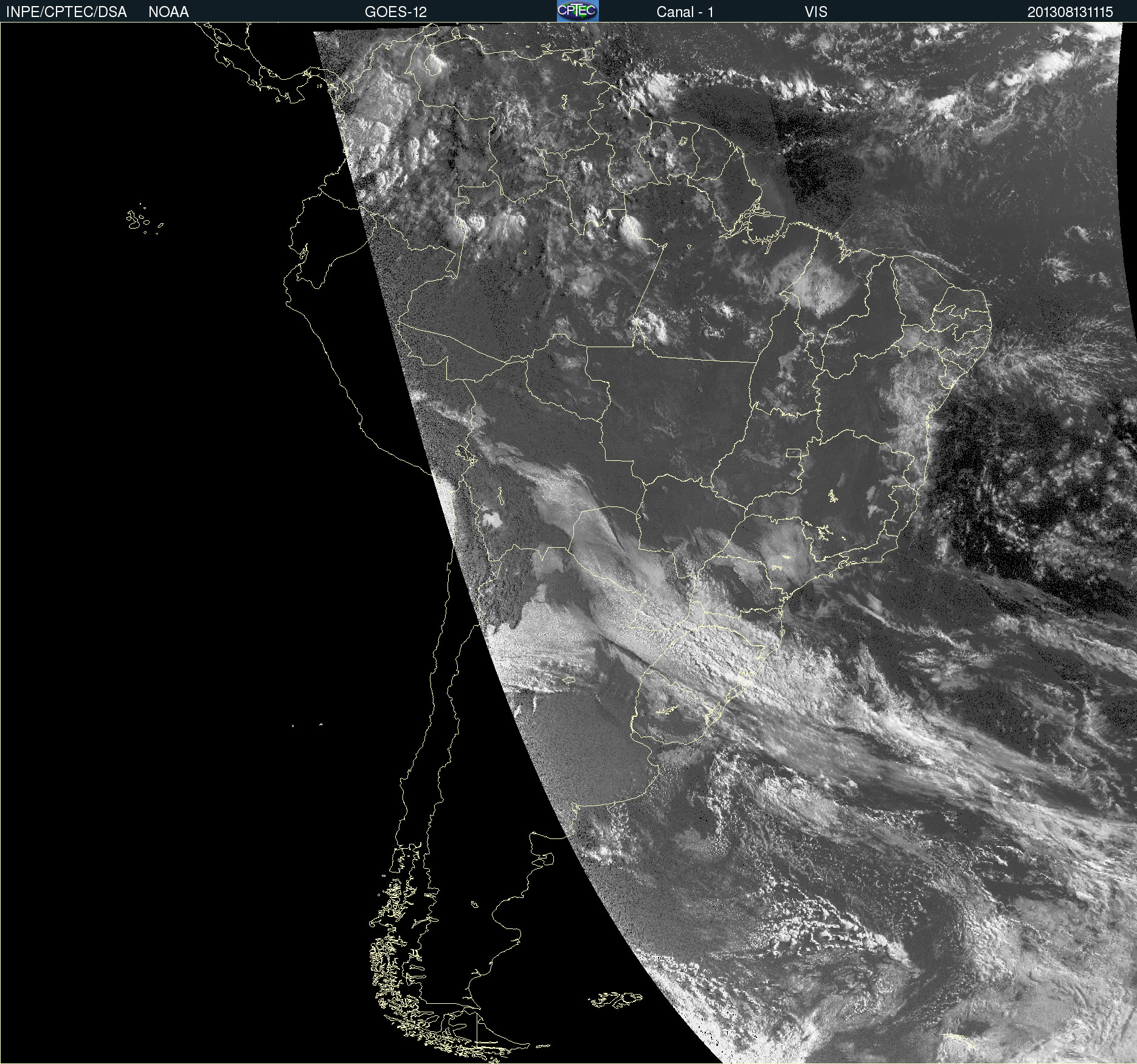The height and width of the screenshot is (1064, 1137).
Task: Click the Canal - 1 label
Action: 685,12
